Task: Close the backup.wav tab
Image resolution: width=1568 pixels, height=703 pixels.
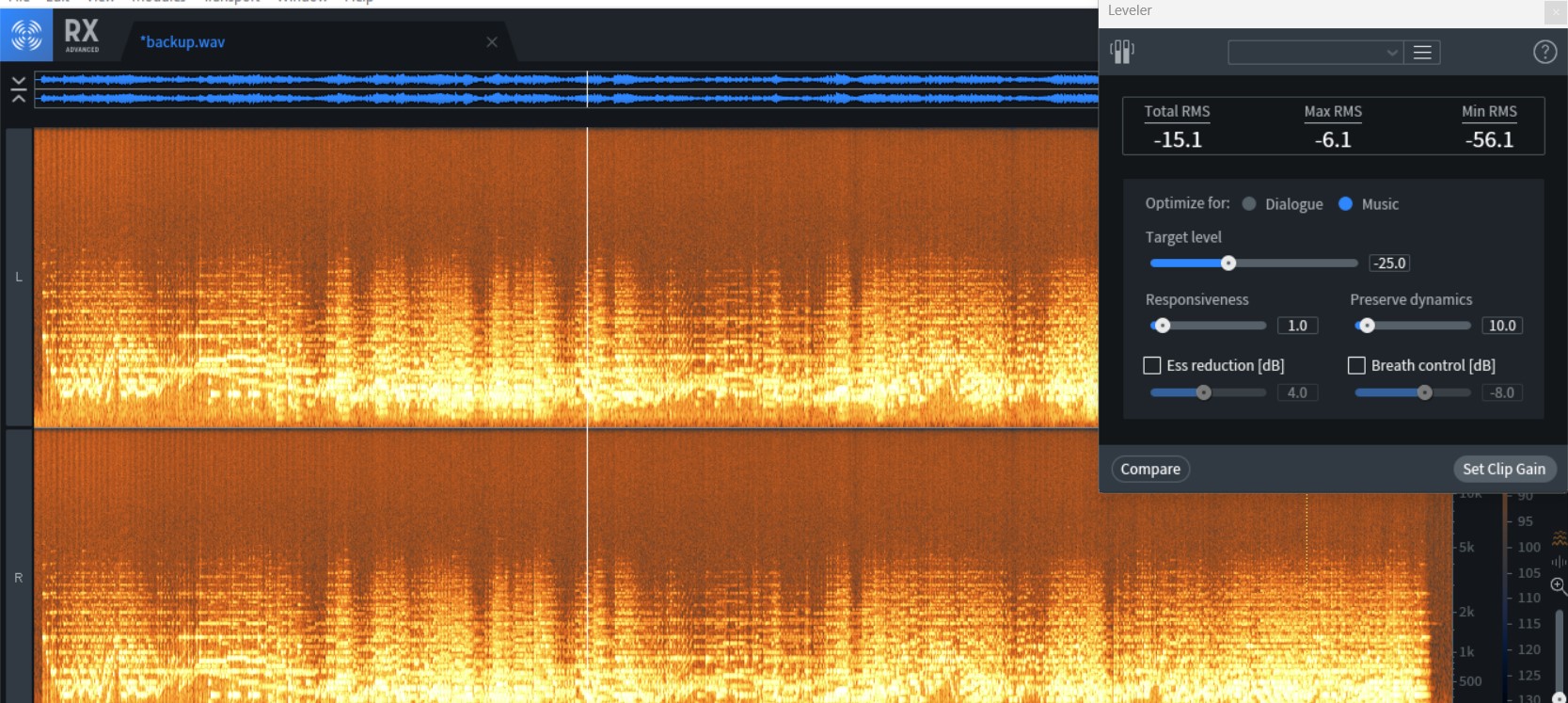Action: coord(492,42)
